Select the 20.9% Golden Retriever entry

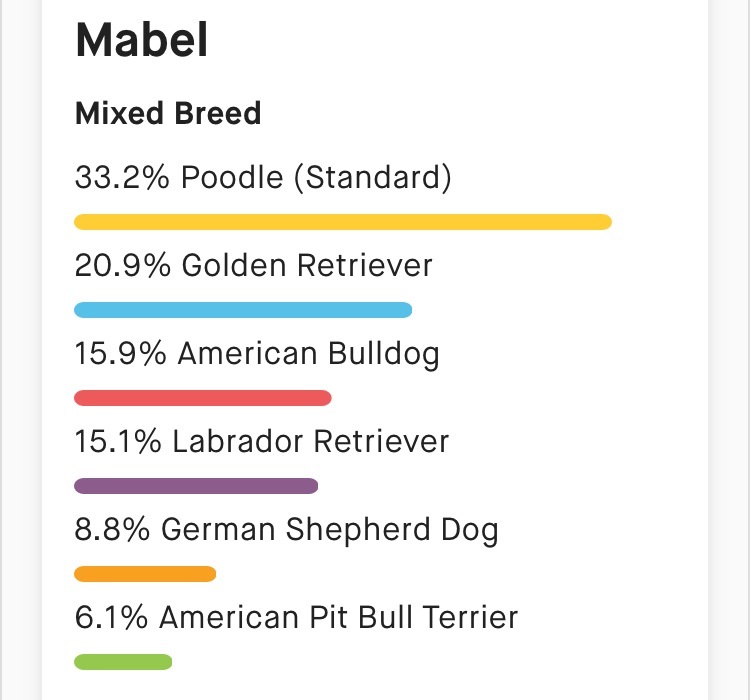pos(254,265)
